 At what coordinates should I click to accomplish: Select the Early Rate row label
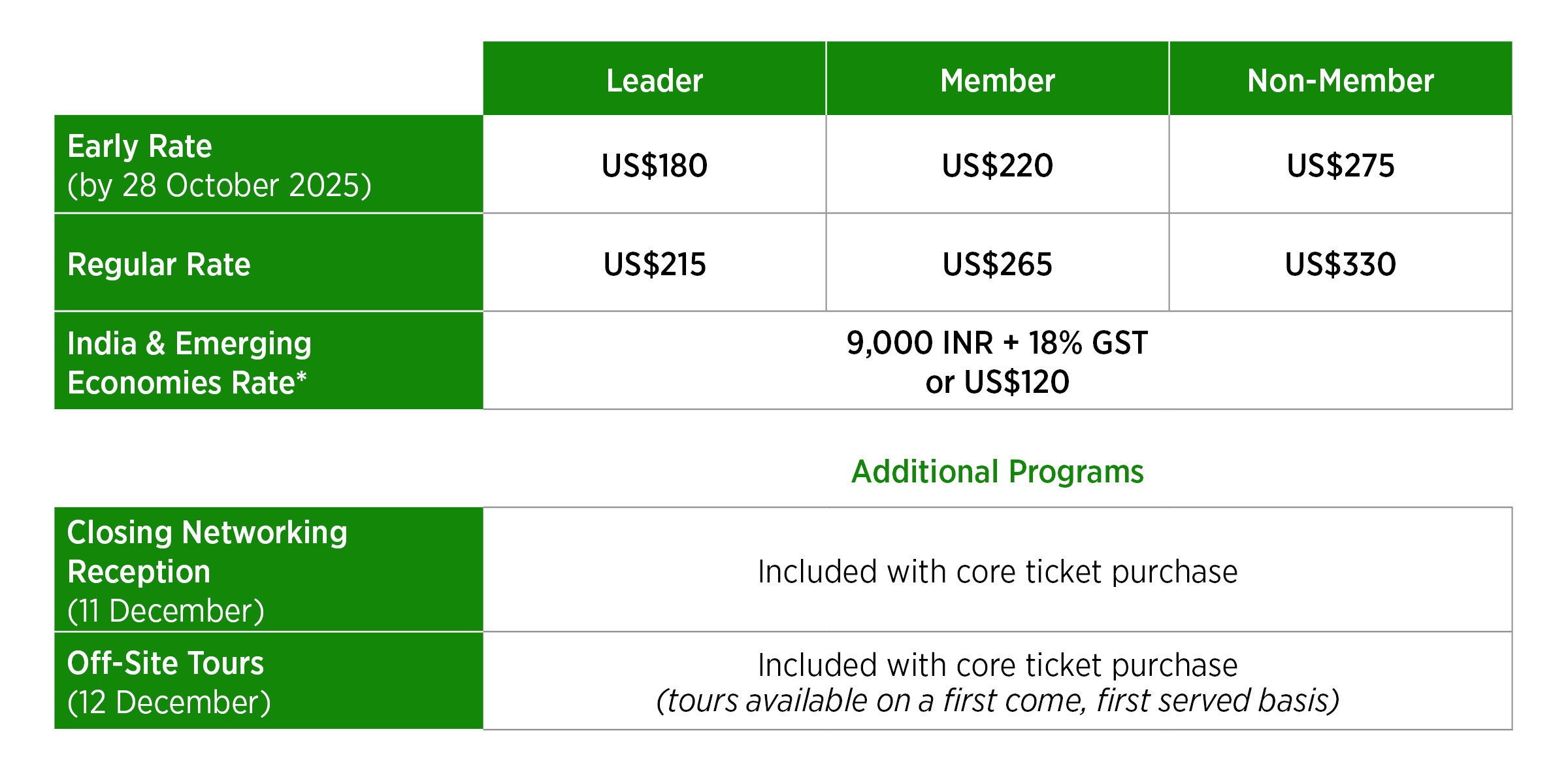click(x=140, y=146)
